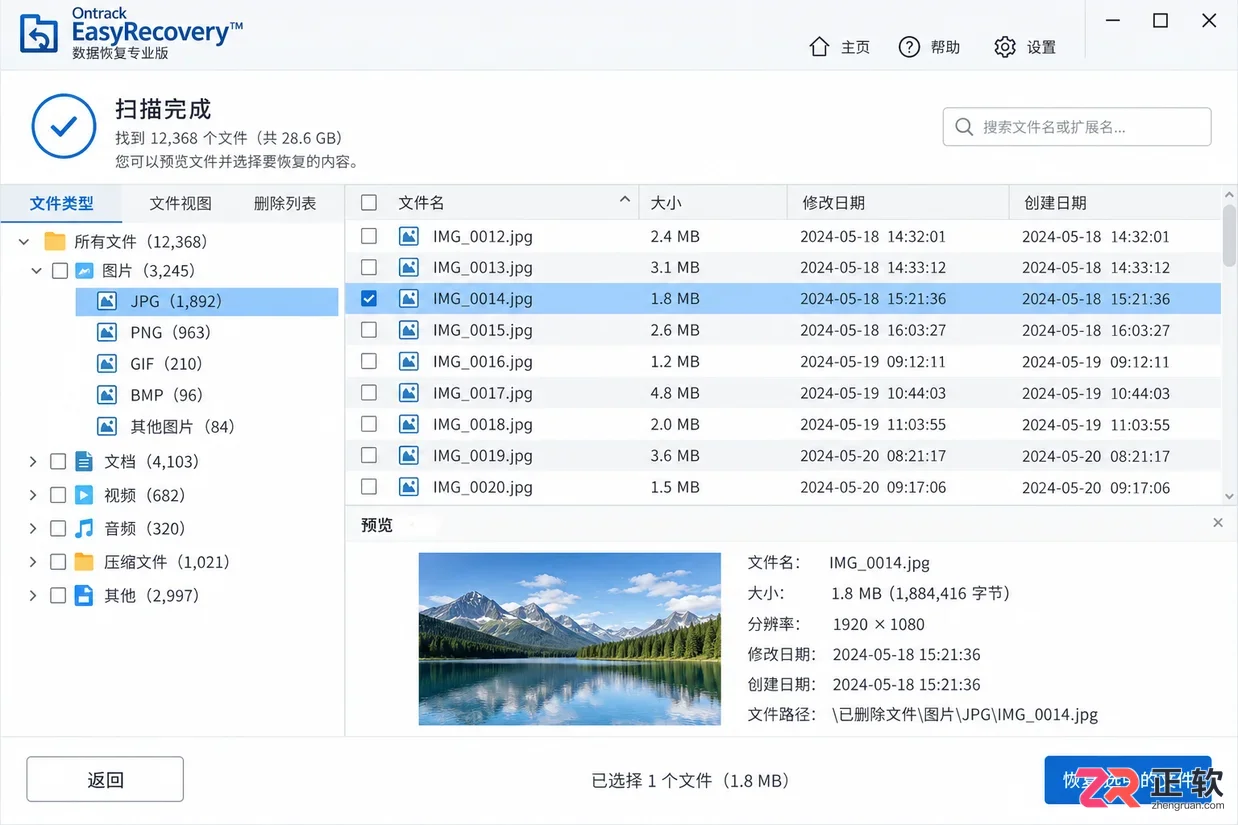Tick the 视频 (682) category checkbox

(58, 495)
